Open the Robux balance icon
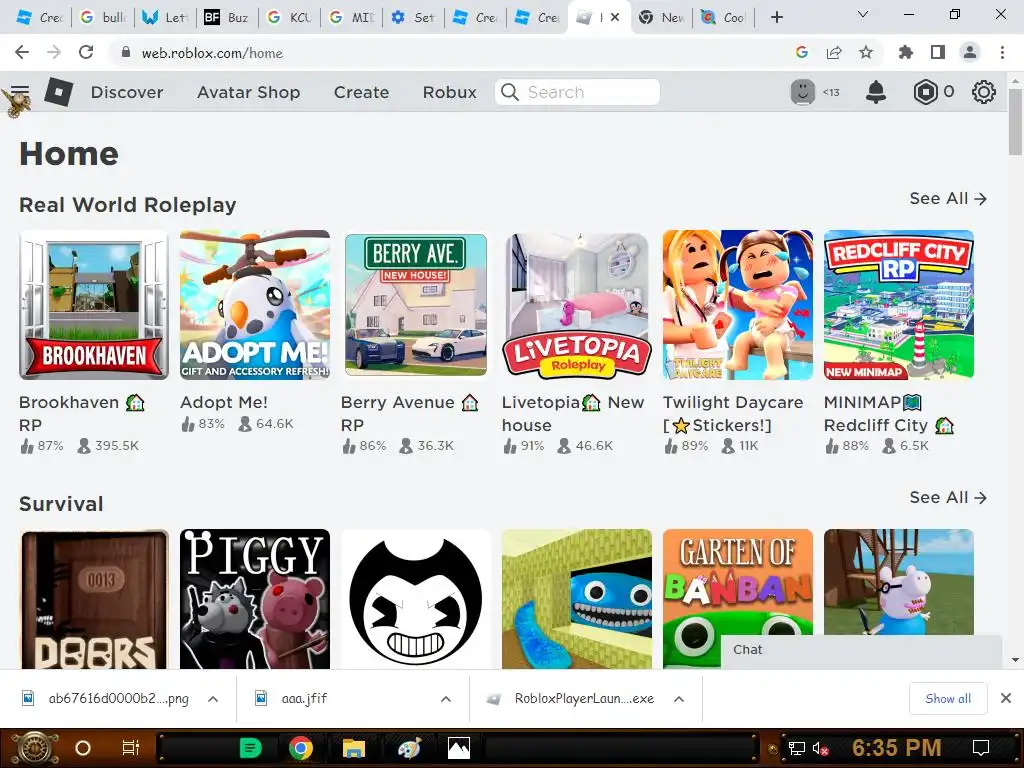The width and height of the screenshot is (1024, 768). coord(925,92)
